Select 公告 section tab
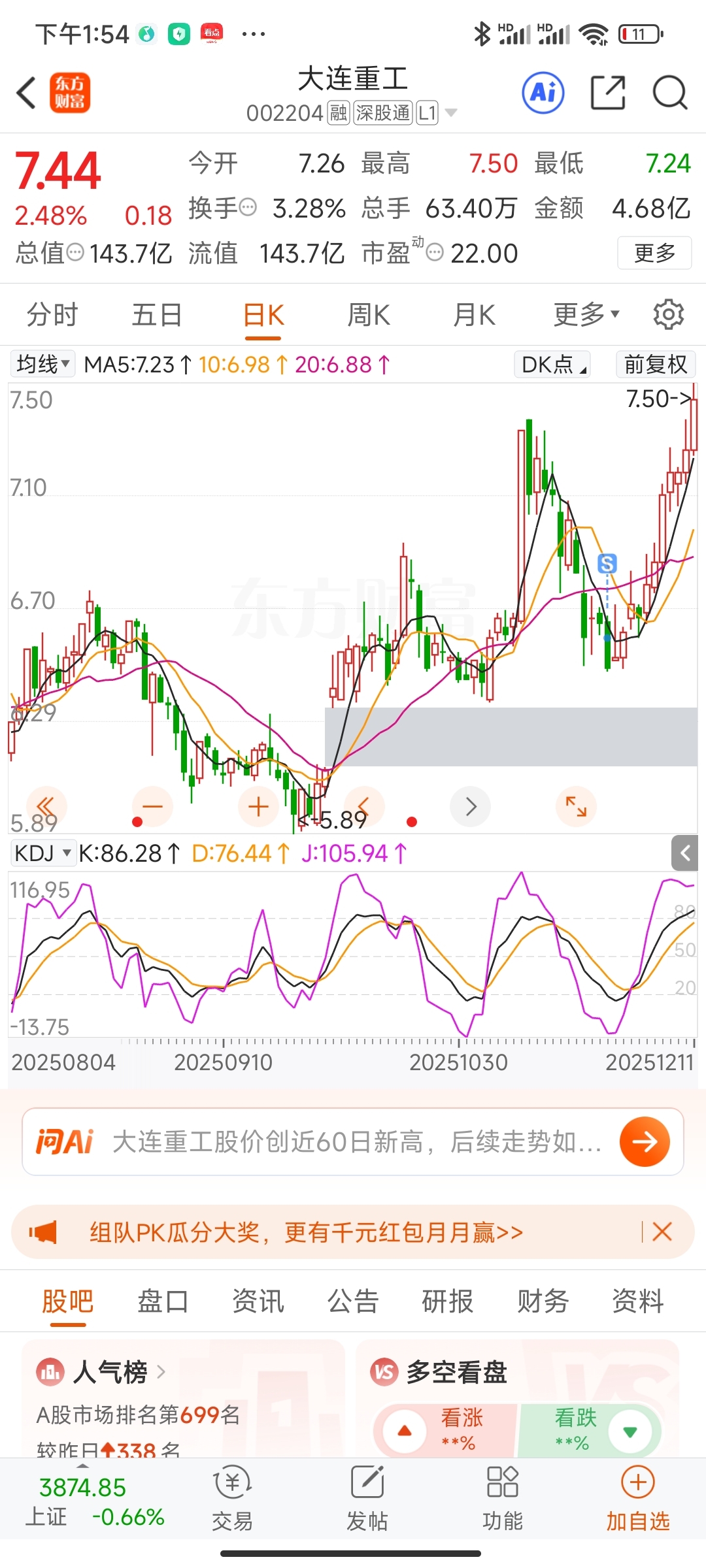This screenshot has height=1568, width=706. point(353,1301)
